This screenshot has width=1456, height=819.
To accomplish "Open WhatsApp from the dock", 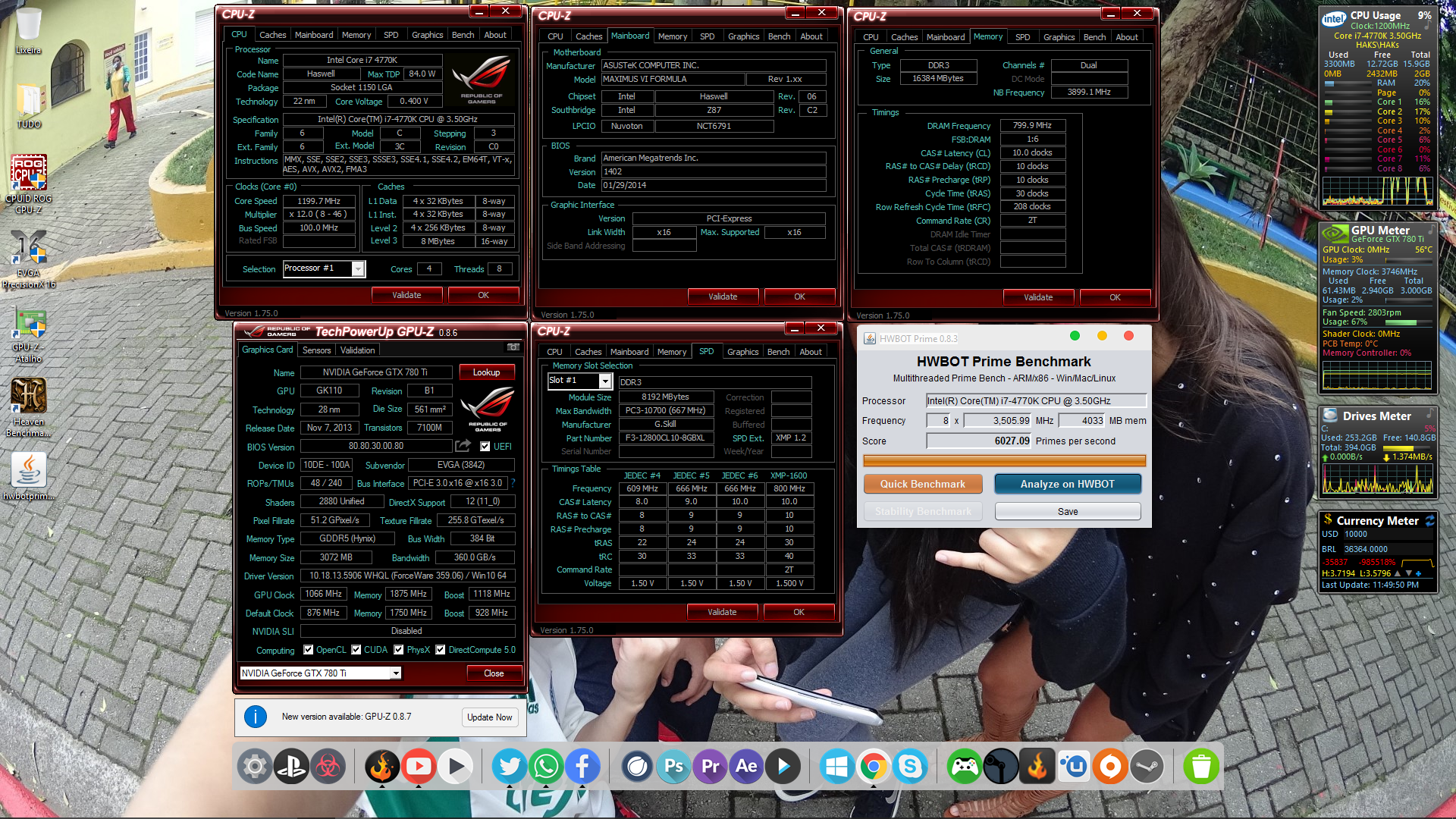I will pyautogui.click(x=546, y=767).
